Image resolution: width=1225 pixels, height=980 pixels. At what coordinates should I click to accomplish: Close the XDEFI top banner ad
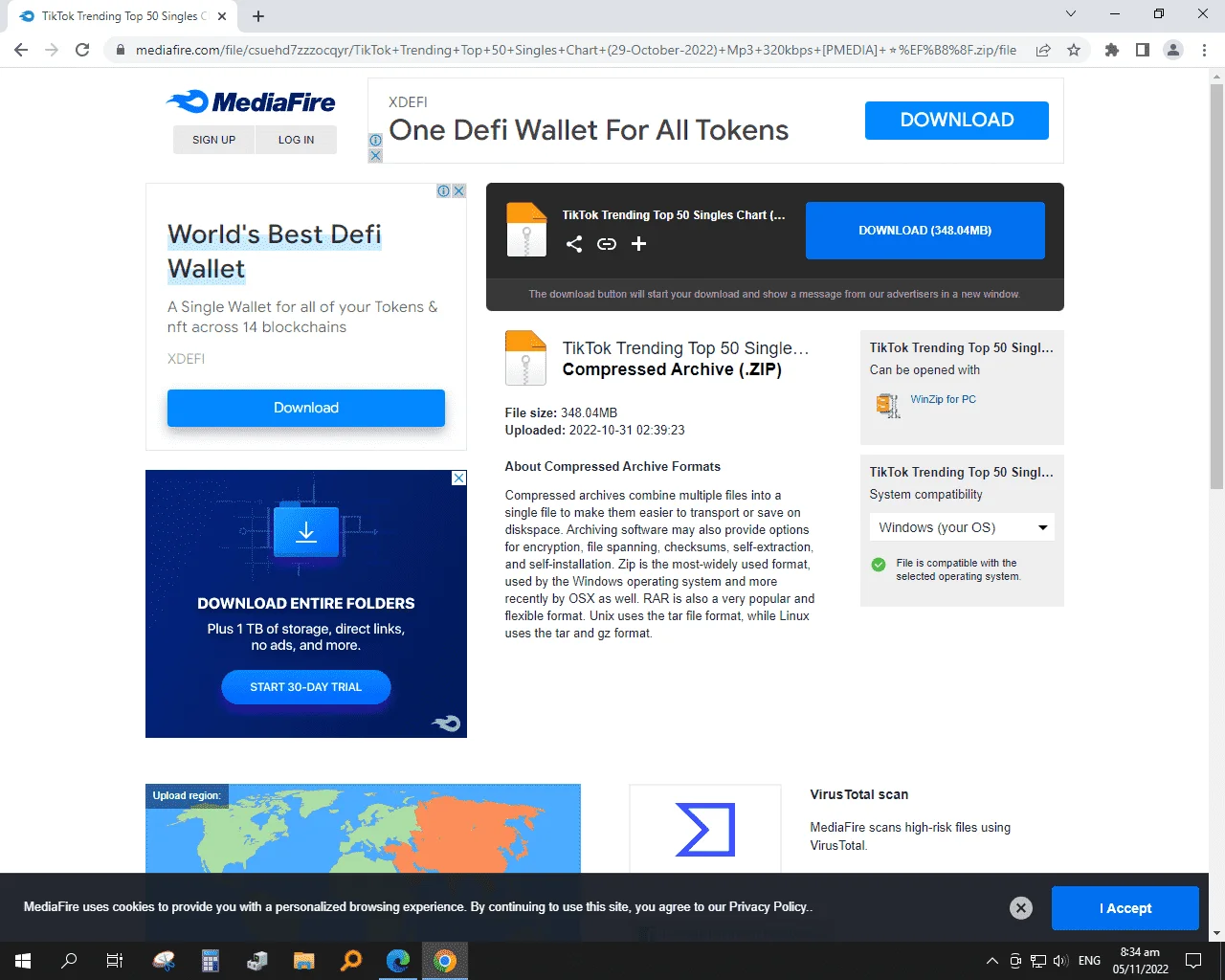375,155
